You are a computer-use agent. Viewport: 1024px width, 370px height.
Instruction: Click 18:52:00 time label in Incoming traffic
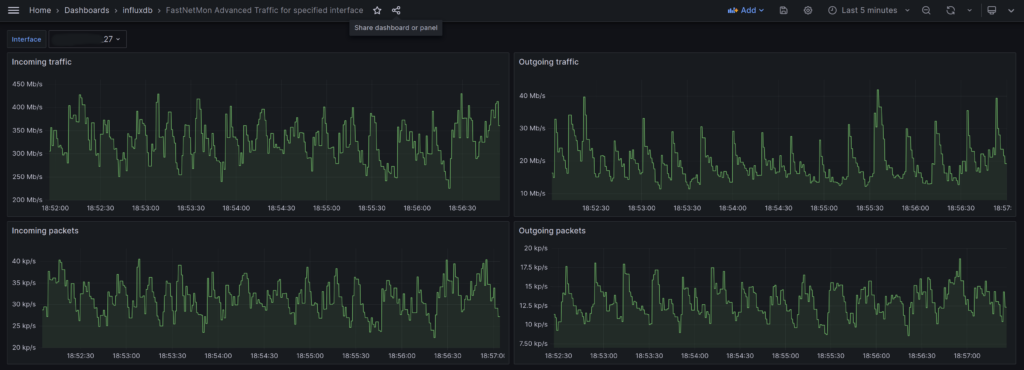coord(55,208)
